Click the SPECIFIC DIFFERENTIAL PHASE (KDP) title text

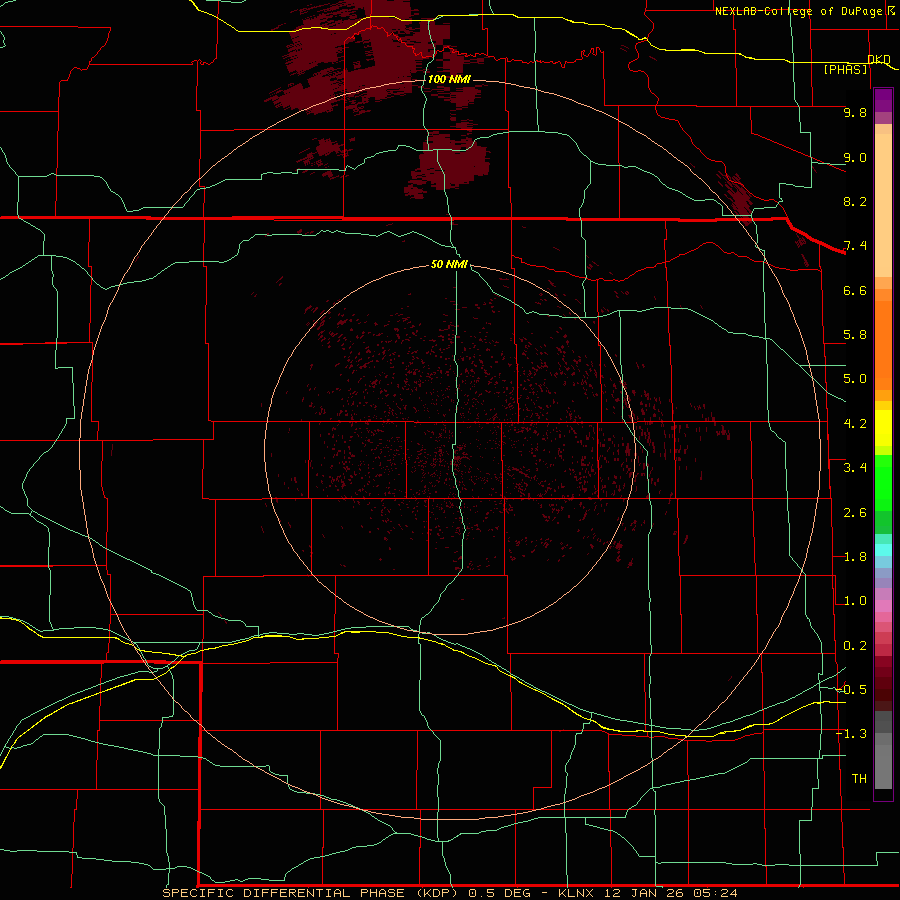point(310,893)
